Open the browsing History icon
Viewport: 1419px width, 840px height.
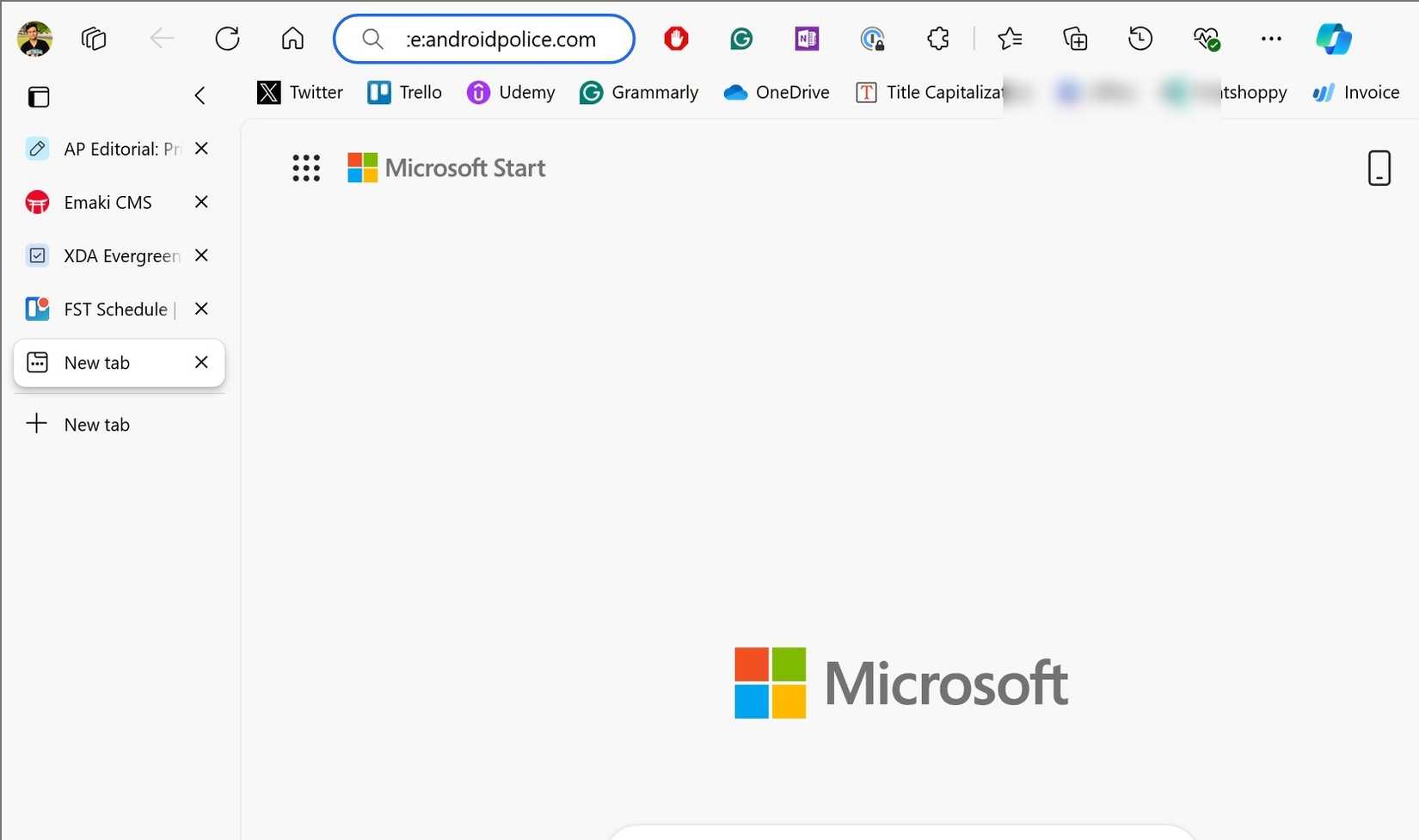point(1140,39)
